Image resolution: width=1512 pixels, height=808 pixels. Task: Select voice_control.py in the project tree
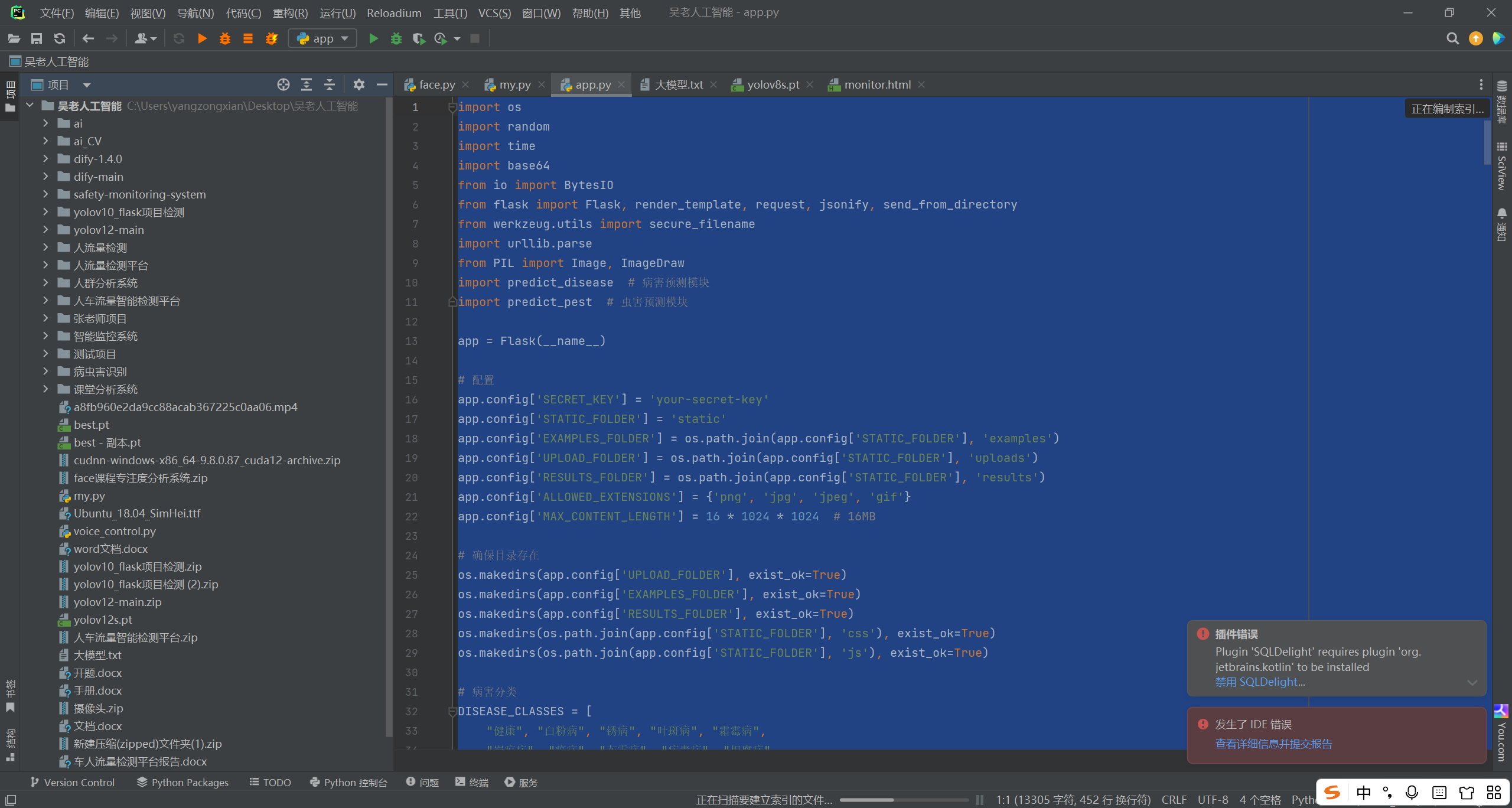115,531
